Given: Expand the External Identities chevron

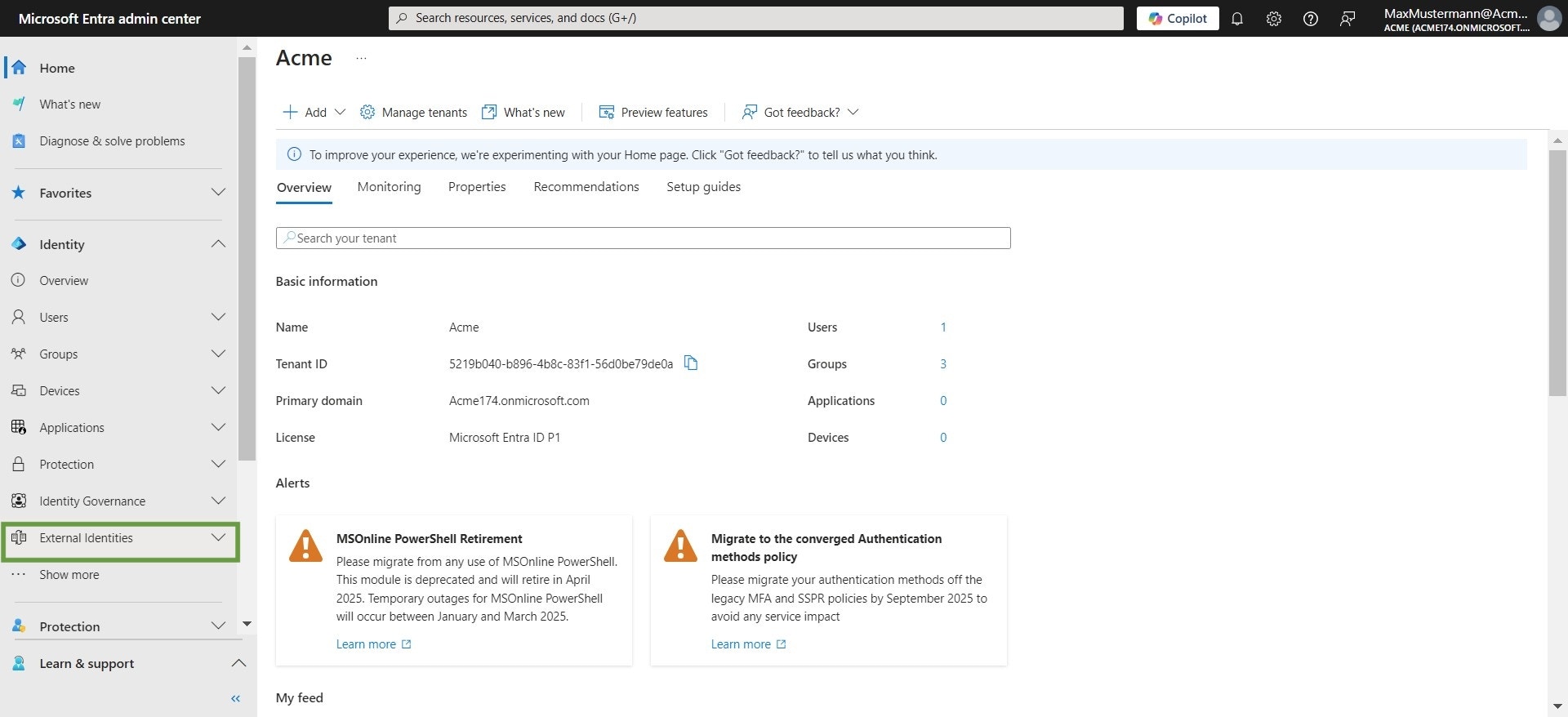Looking at the screenshot, I should coord(218,537).
